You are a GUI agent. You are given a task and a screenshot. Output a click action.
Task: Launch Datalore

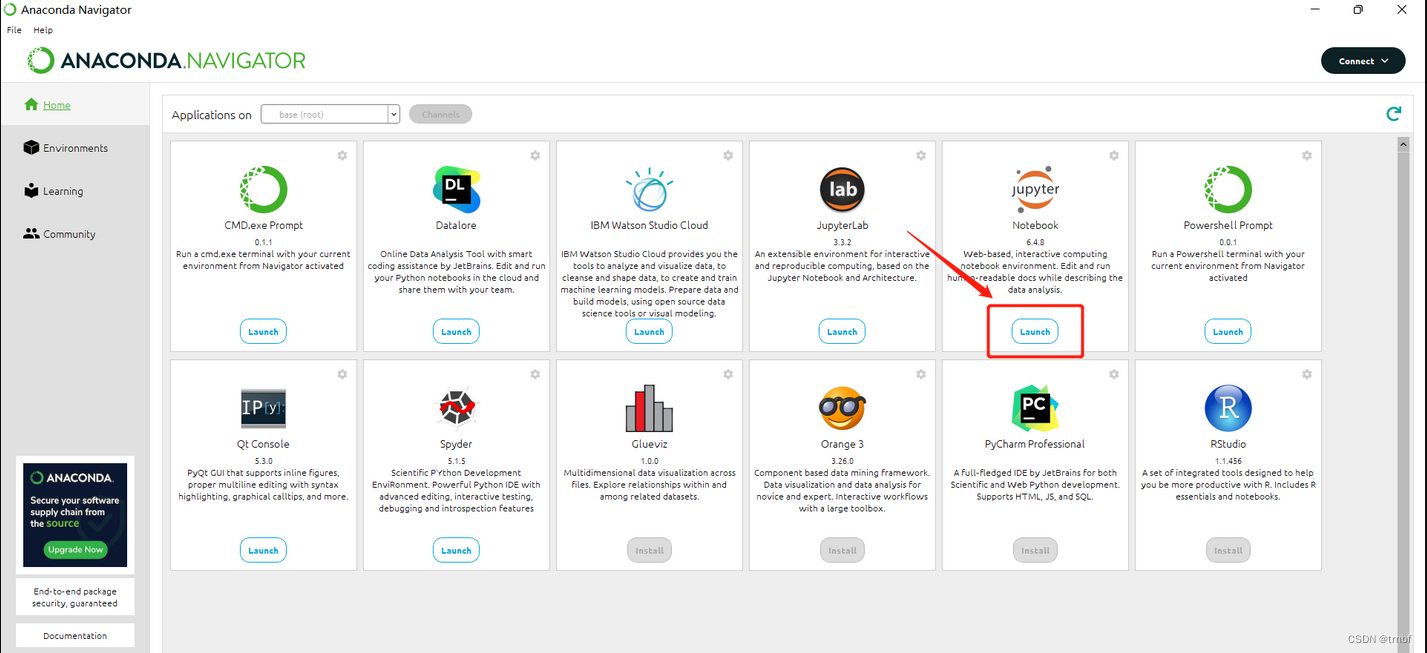(x=456, y=331)
